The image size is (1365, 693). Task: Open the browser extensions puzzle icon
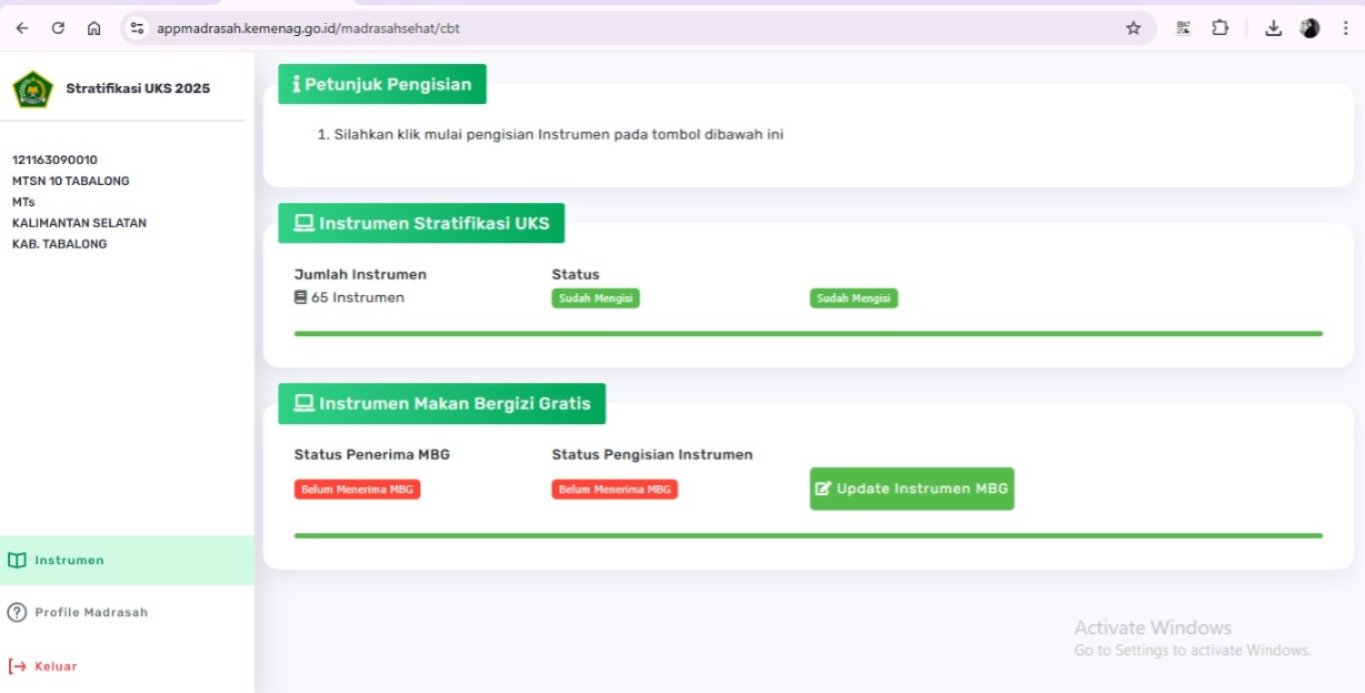click(1220, 28)
